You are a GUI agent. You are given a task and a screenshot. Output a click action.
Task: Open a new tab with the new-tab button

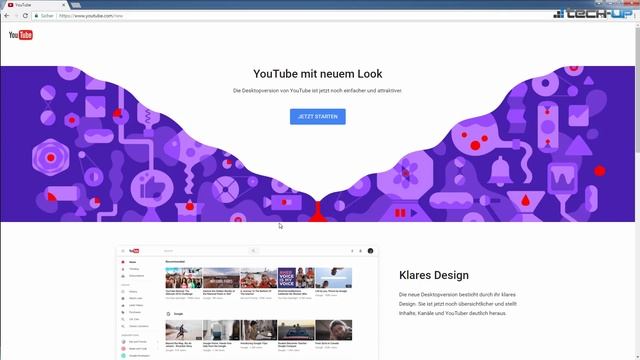click(x=76, y=5)
